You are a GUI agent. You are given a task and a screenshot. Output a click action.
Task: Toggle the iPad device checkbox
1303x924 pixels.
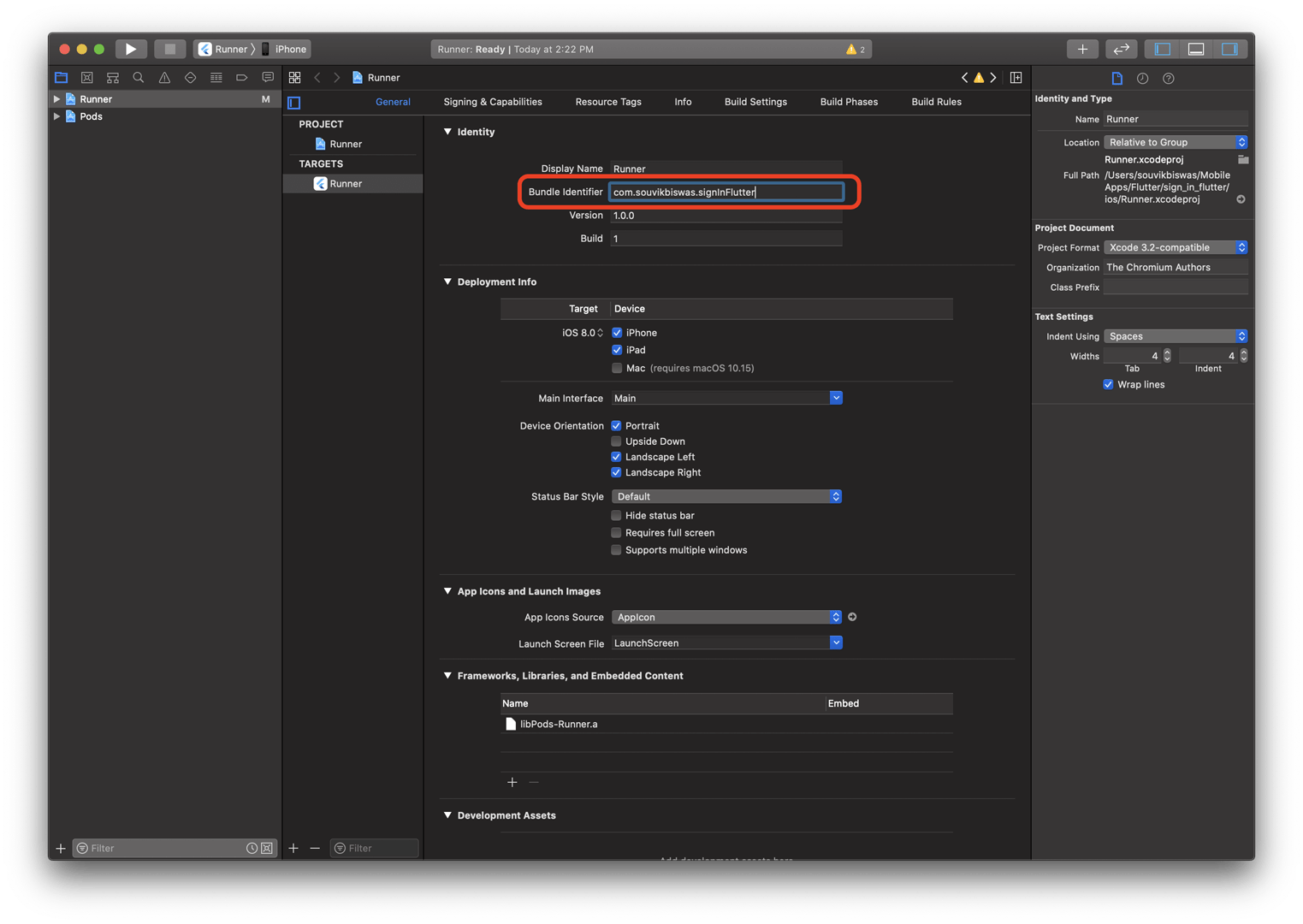pos(617,350)
